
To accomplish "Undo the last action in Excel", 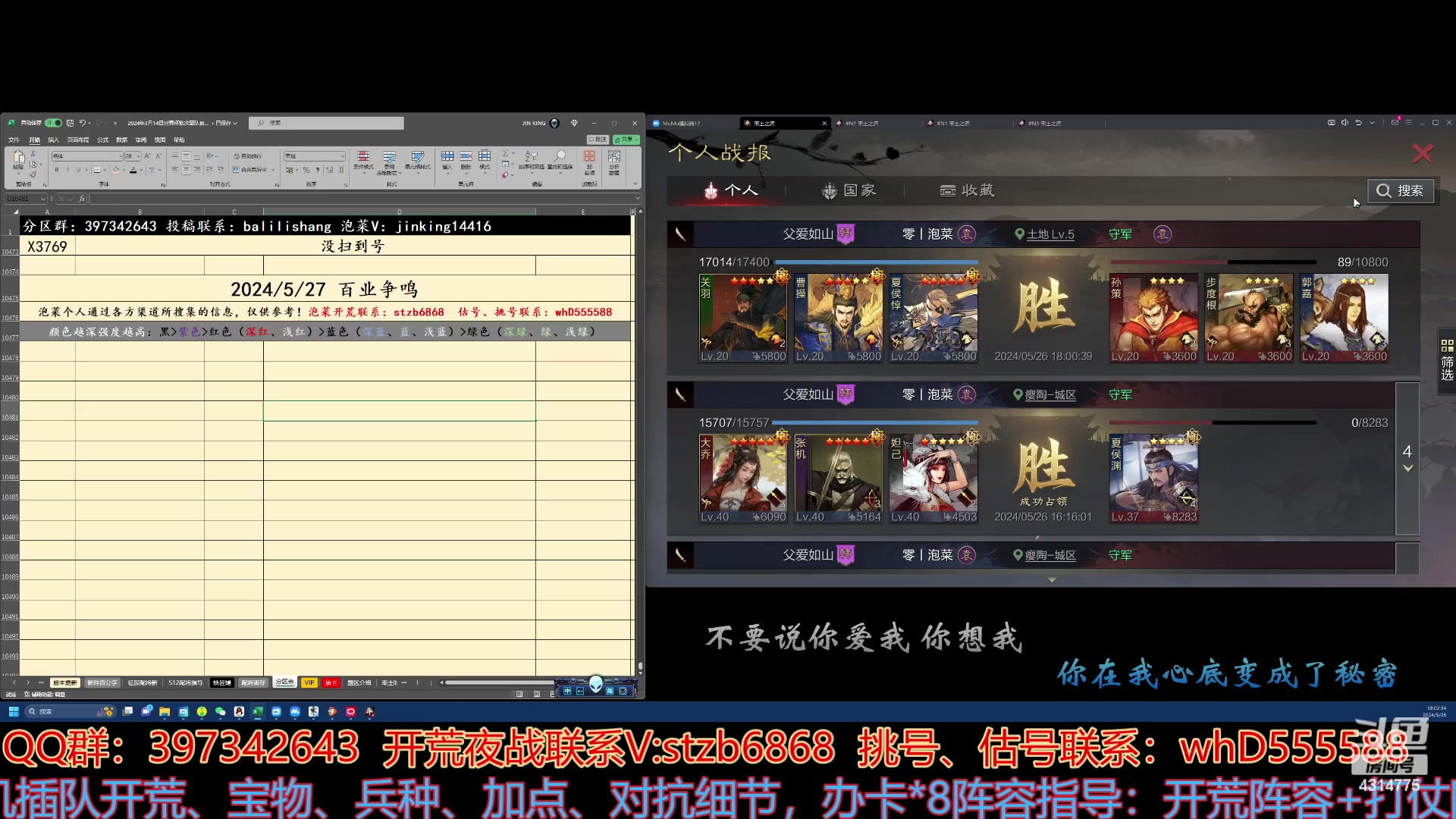I will click(x=82, y=123).
